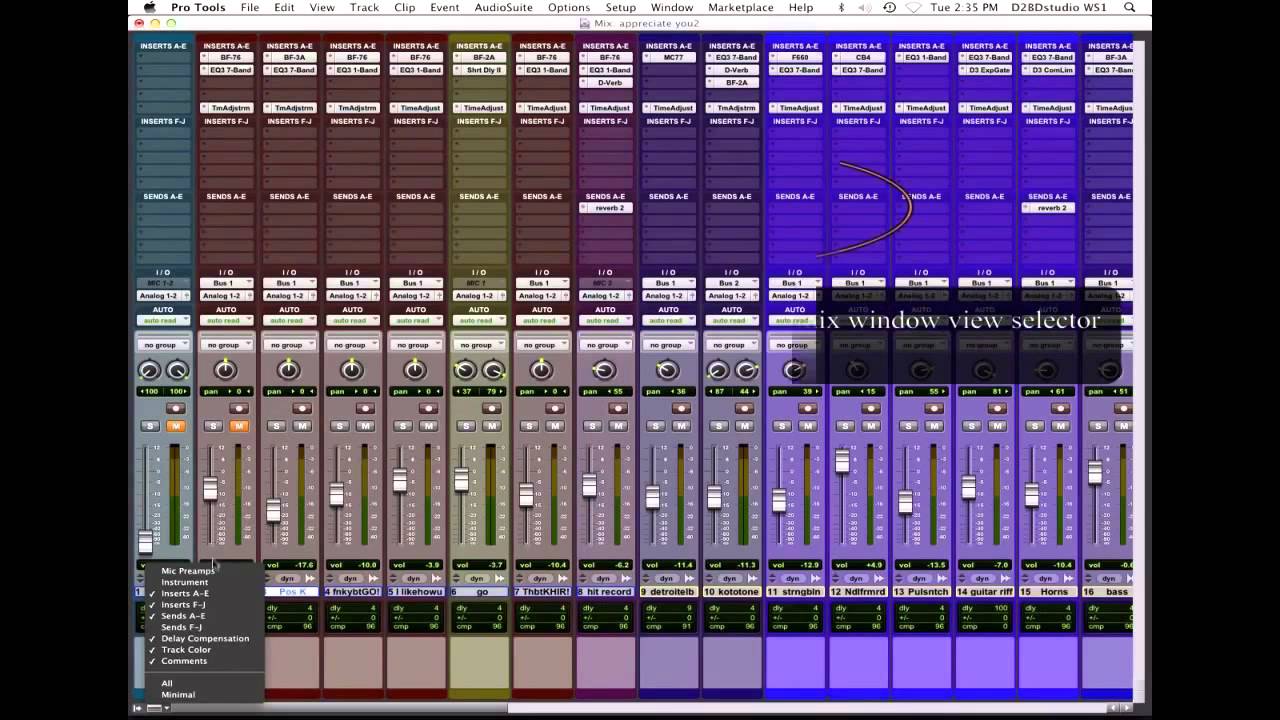Mute the 4 fnkybtGO! track
Viewport: 1280px width, 720px height.
(x=365, y=426)
